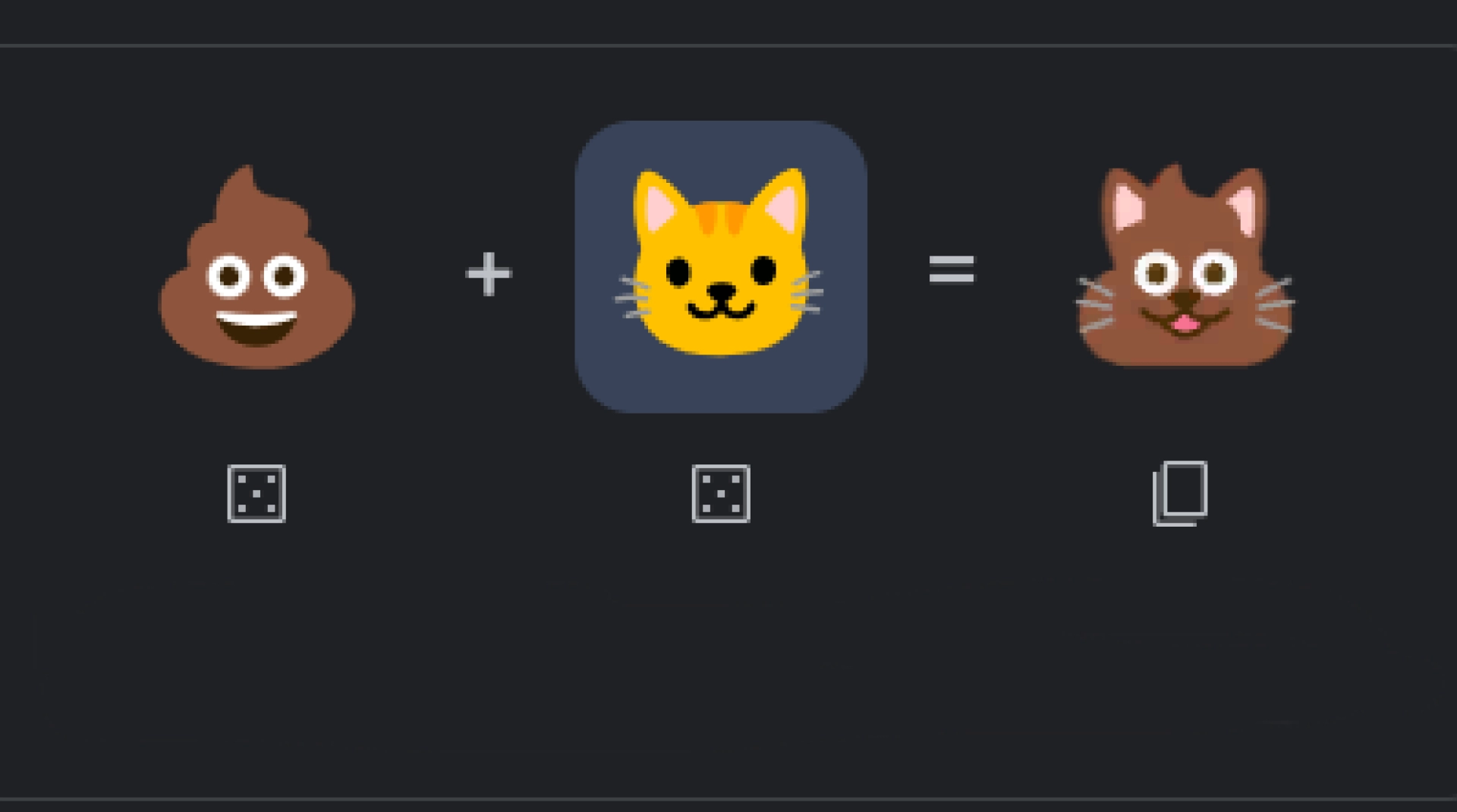Click the plus sign between emojis
The image size is (1457, 812).
pyautogui.click(x=489, y=273)
